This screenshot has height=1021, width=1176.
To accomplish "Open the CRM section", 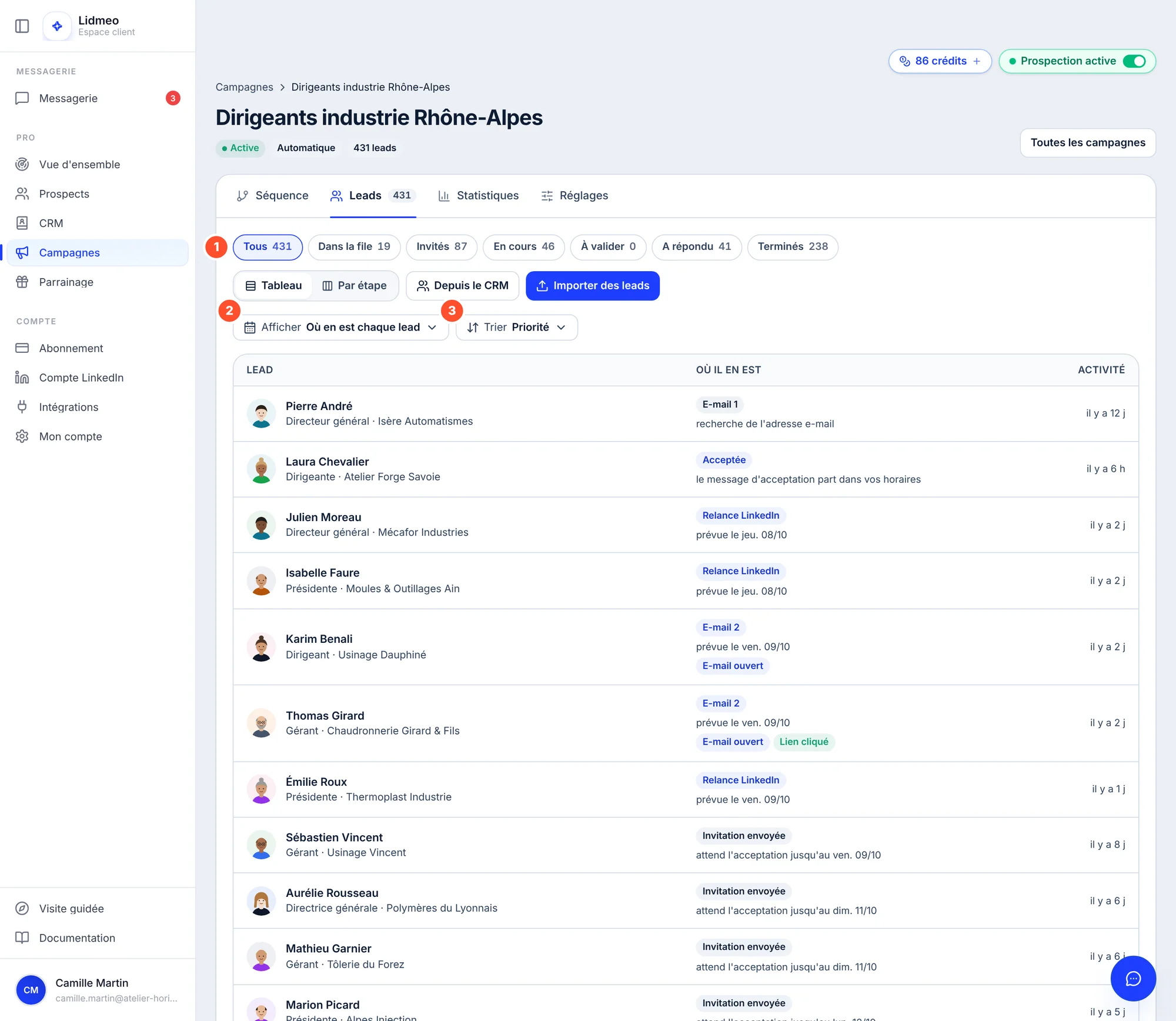I will [97, 223].
